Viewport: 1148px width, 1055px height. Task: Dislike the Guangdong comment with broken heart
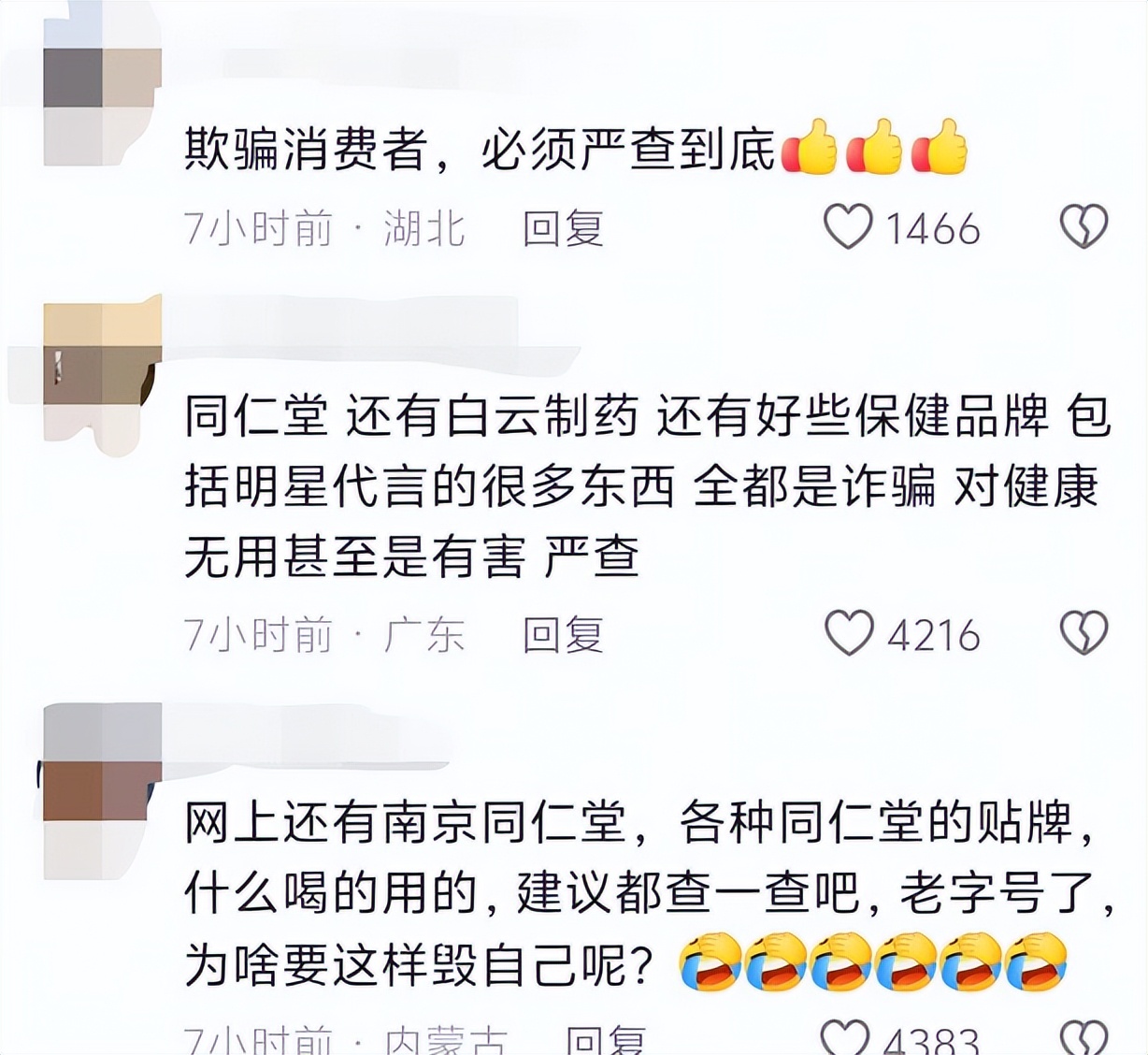pyautogui.click(x=1083, y=633)
